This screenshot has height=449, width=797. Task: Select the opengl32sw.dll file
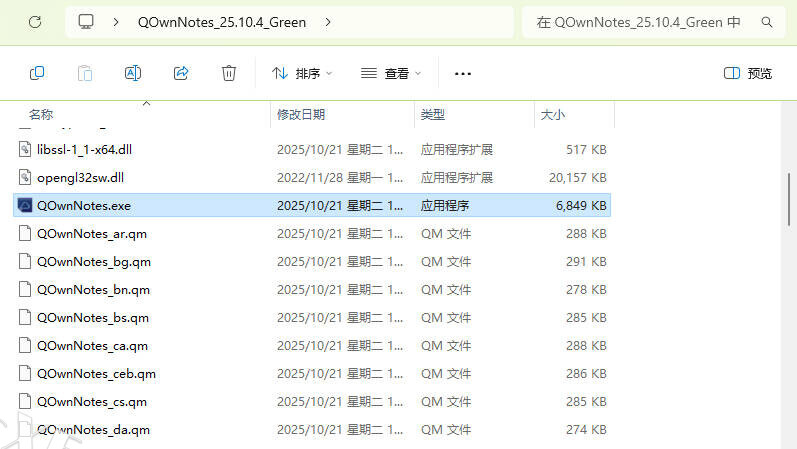pos(80,178)
